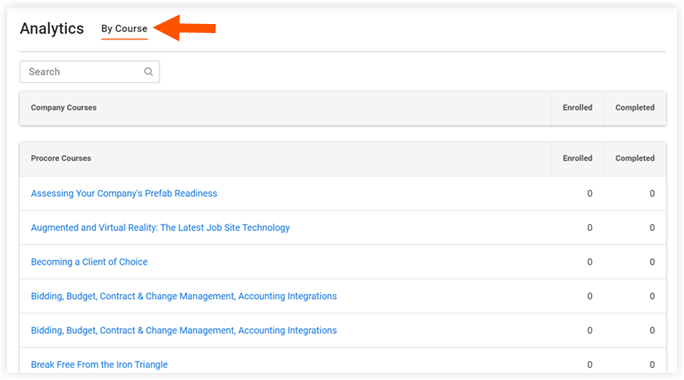Click enrolled count for Augmented and Virtual Reality
The width and height of the screenshot is (684, 380).
coord(590,227)
